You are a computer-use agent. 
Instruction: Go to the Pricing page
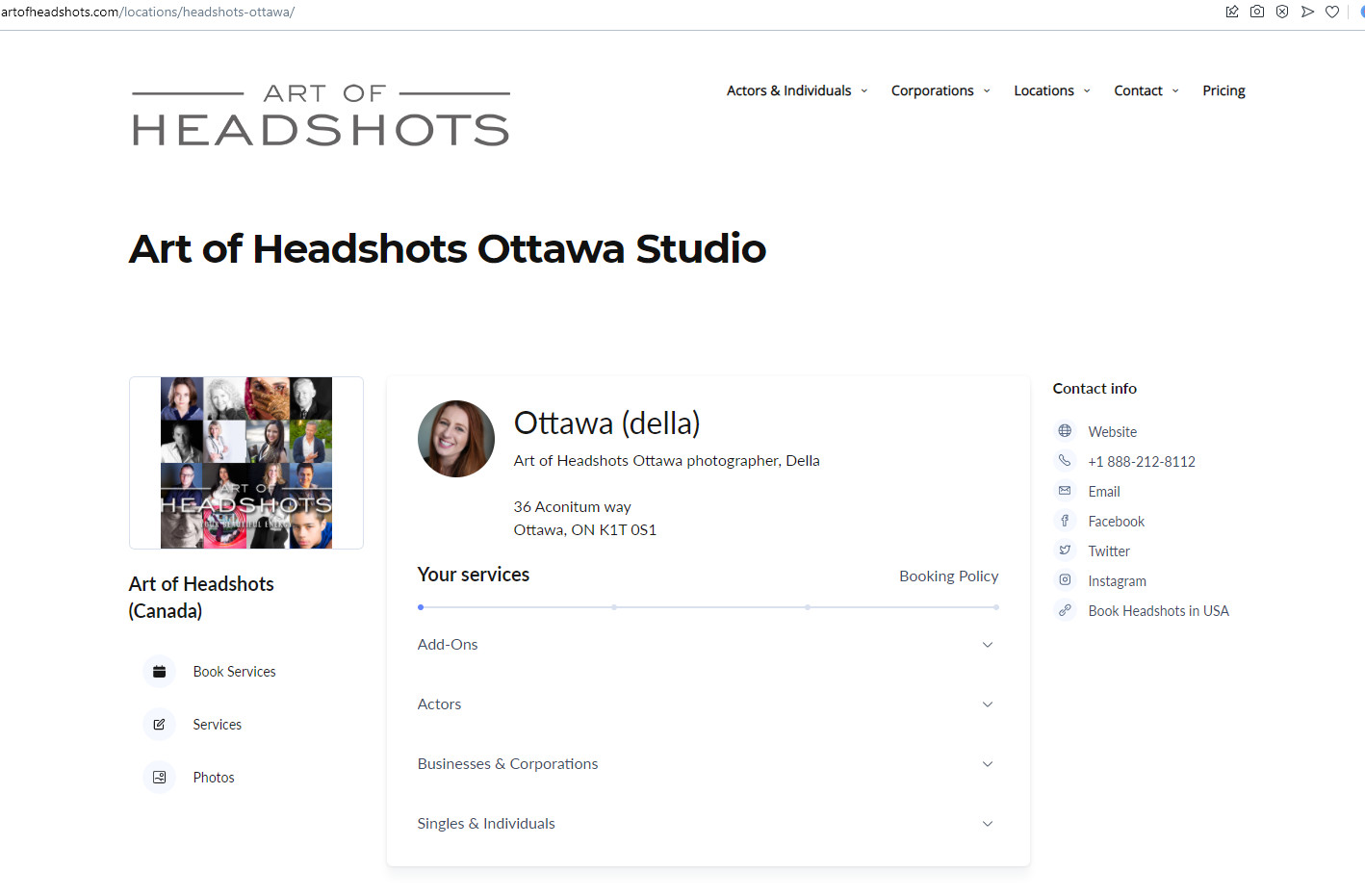[1223, 90]
